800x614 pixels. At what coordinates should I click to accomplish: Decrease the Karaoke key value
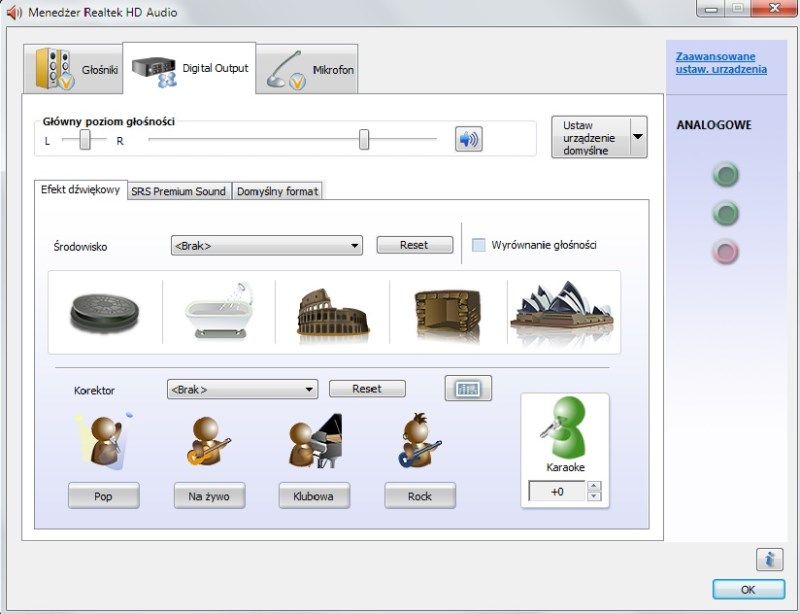coord(594,496)
